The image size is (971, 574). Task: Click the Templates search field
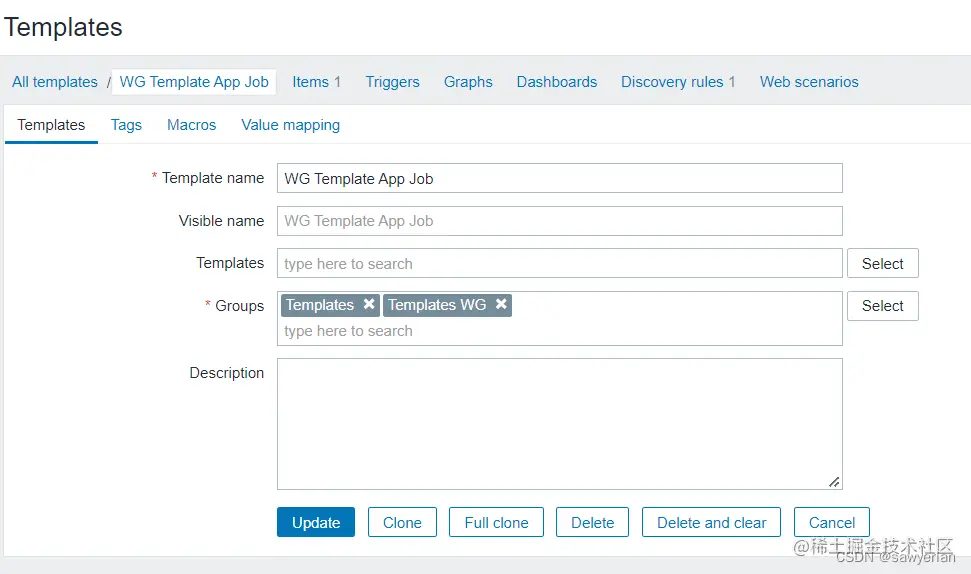560,263
